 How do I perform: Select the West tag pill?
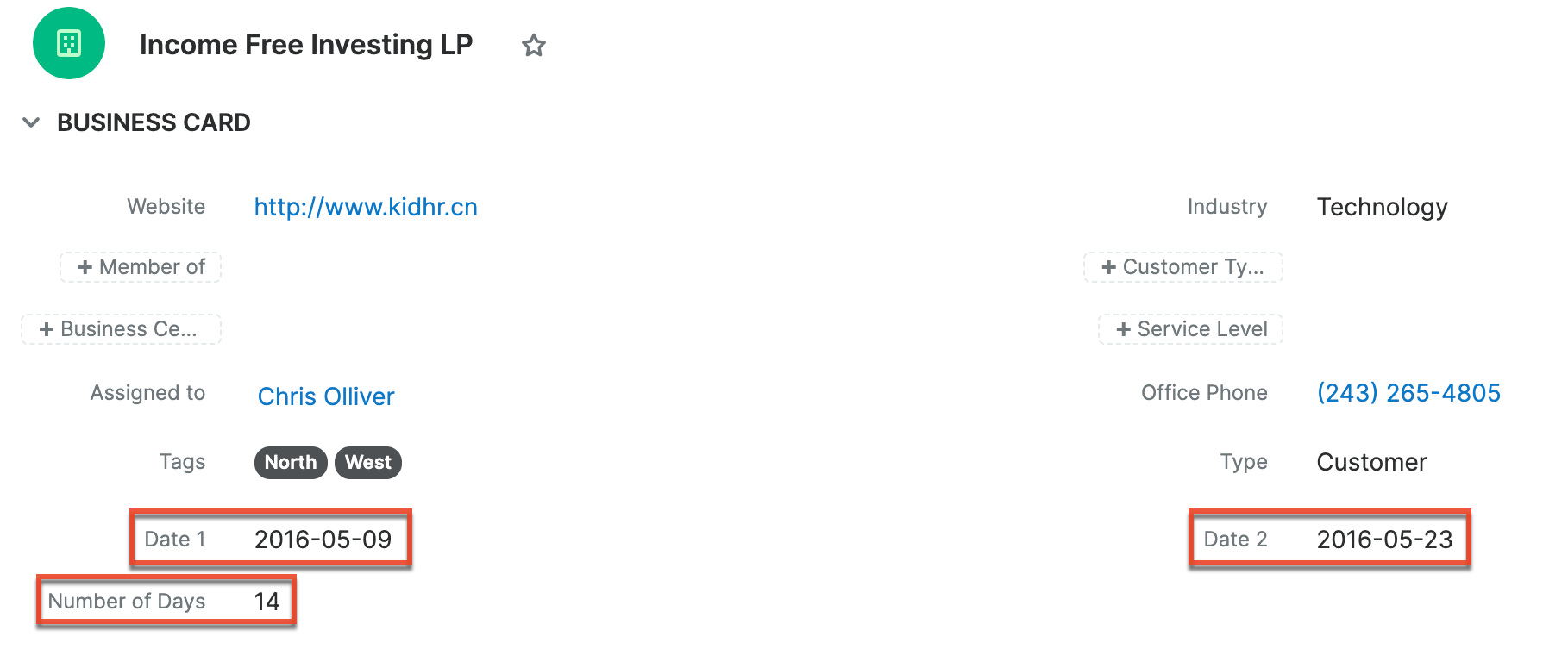[368, 463]
